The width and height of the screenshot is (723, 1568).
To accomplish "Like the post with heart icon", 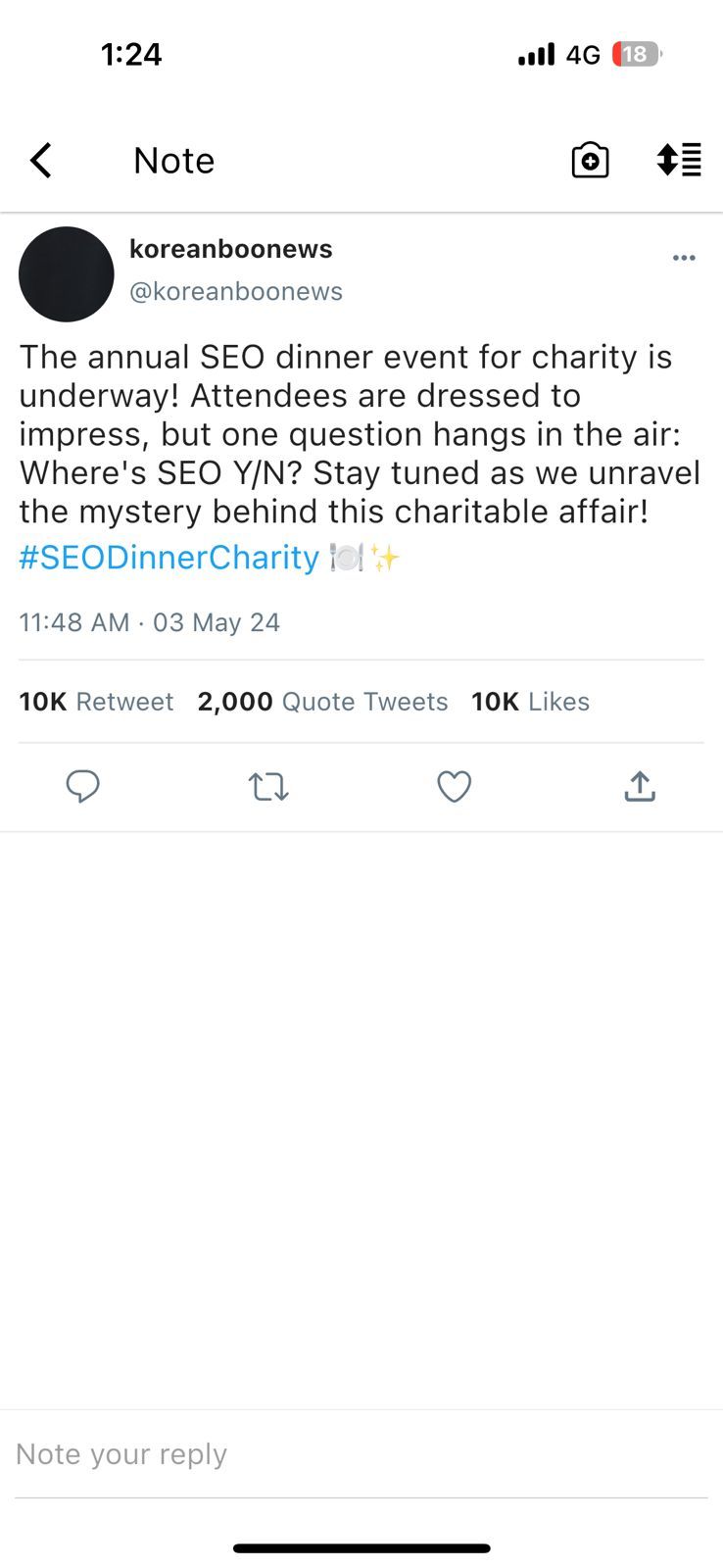I will pos(454,786).
